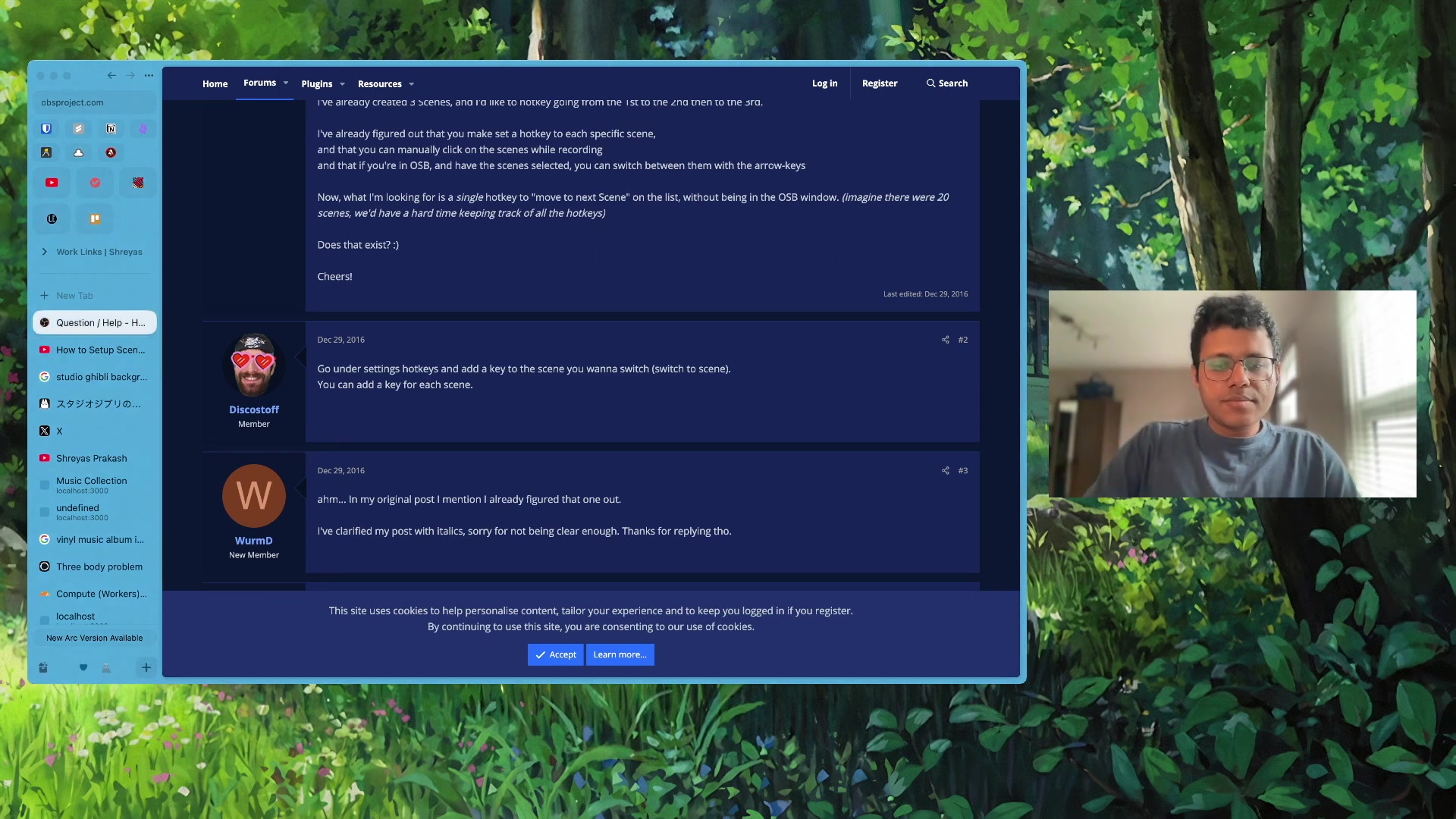Open the Plugins menu item
This screenshot has height=819, width=1456.
click(316, 84)
